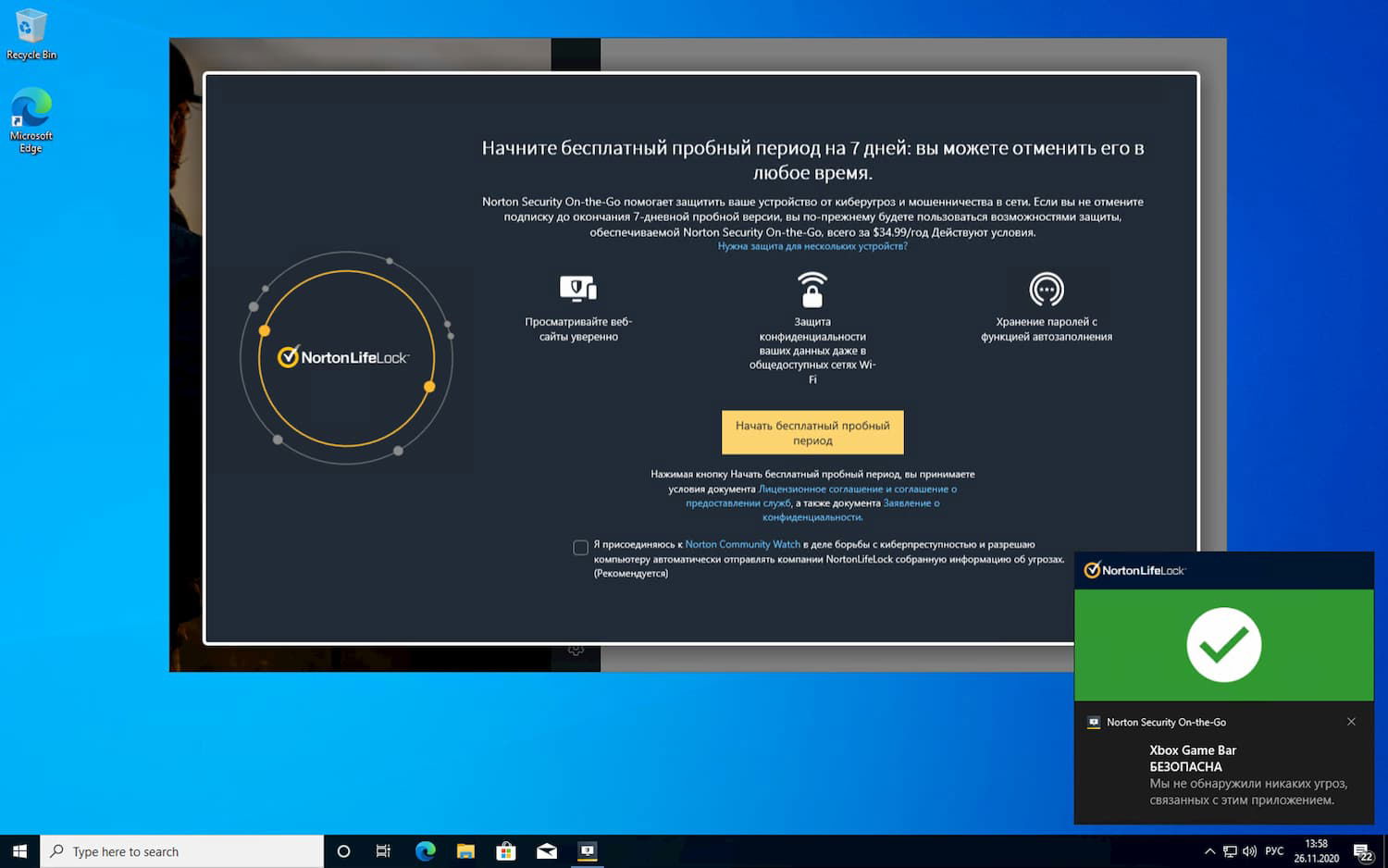This screenshot has height=868, width=1388.
Task: Click the Wi-Fi privacy protection lock icon
Action: [x=812, y=290]
